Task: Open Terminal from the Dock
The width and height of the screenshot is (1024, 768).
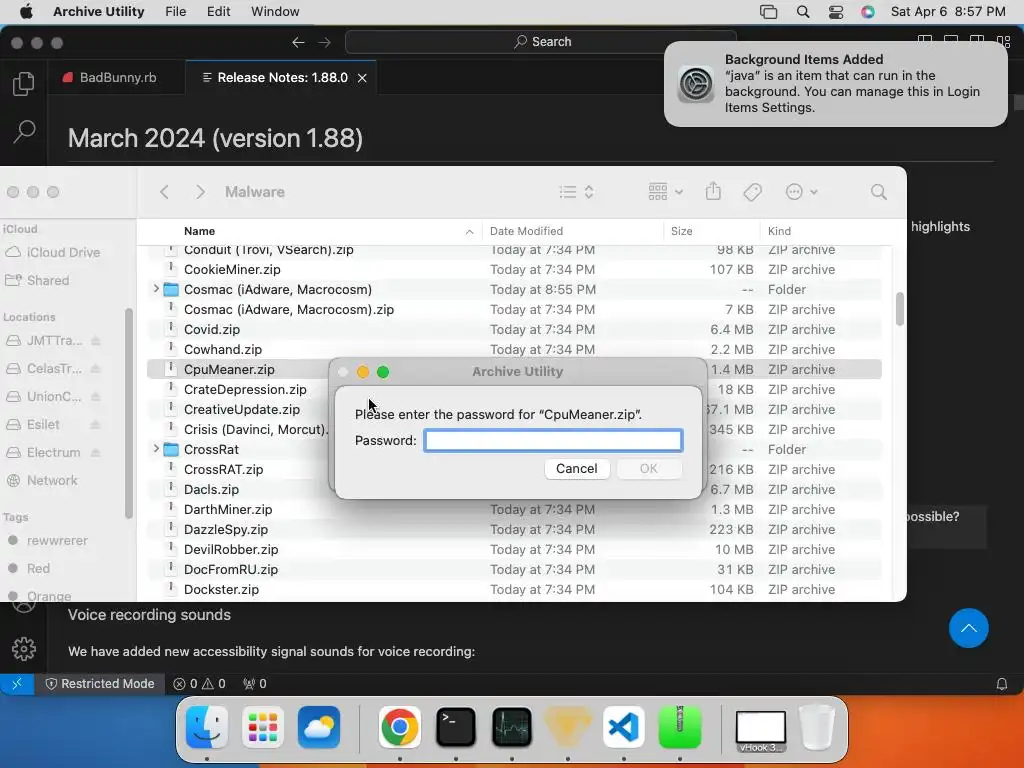Action: 455,727
